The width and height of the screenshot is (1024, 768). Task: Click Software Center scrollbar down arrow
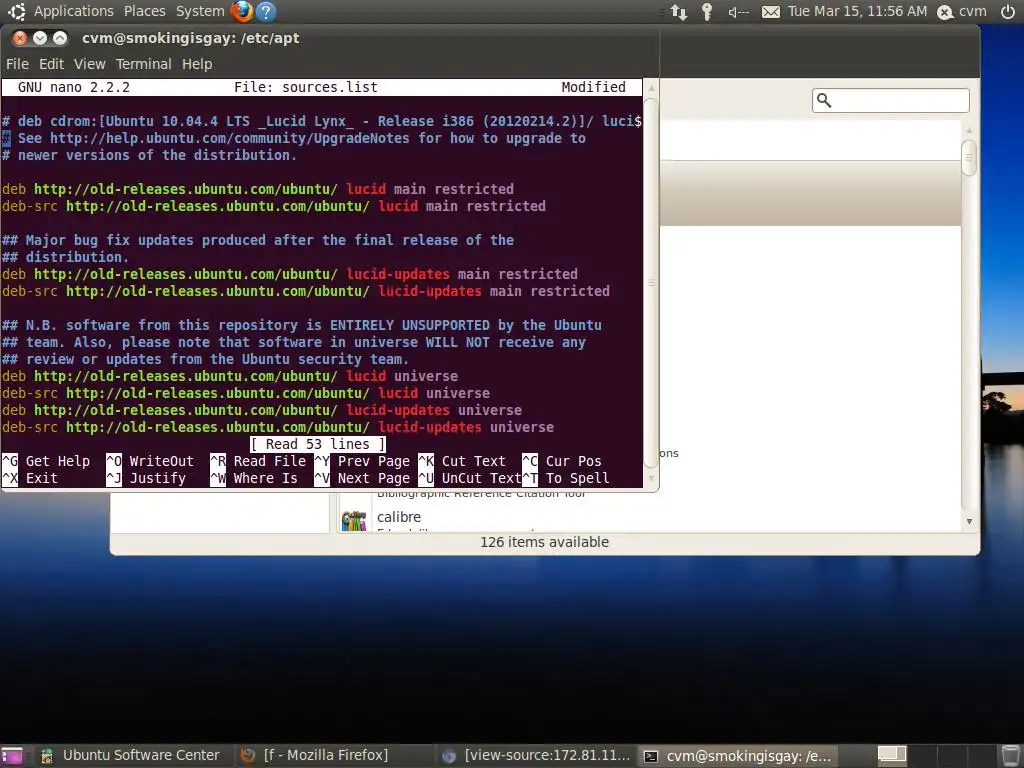click(969, 521)
